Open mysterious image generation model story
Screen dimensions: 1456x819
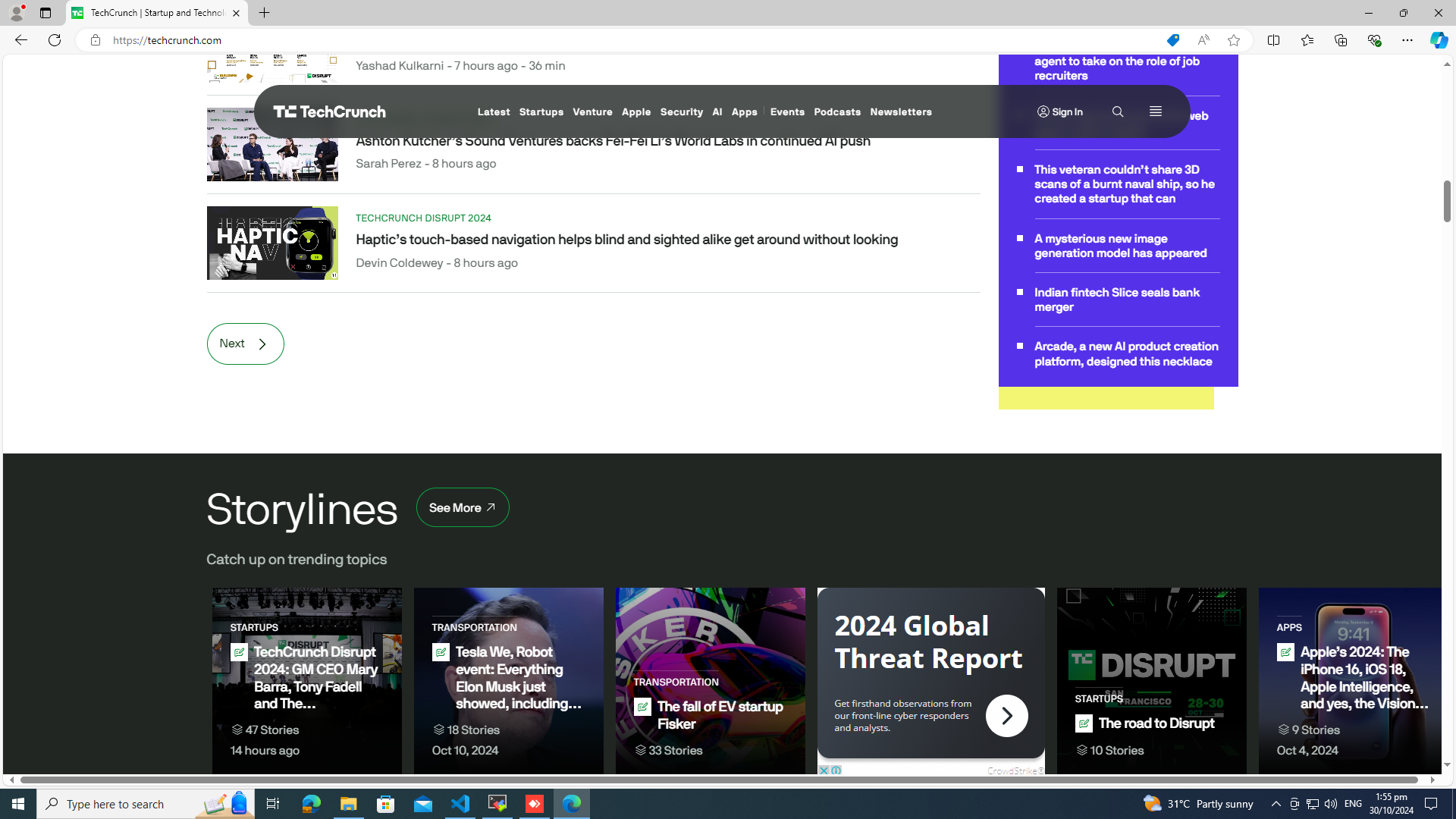click(1120, 246)
